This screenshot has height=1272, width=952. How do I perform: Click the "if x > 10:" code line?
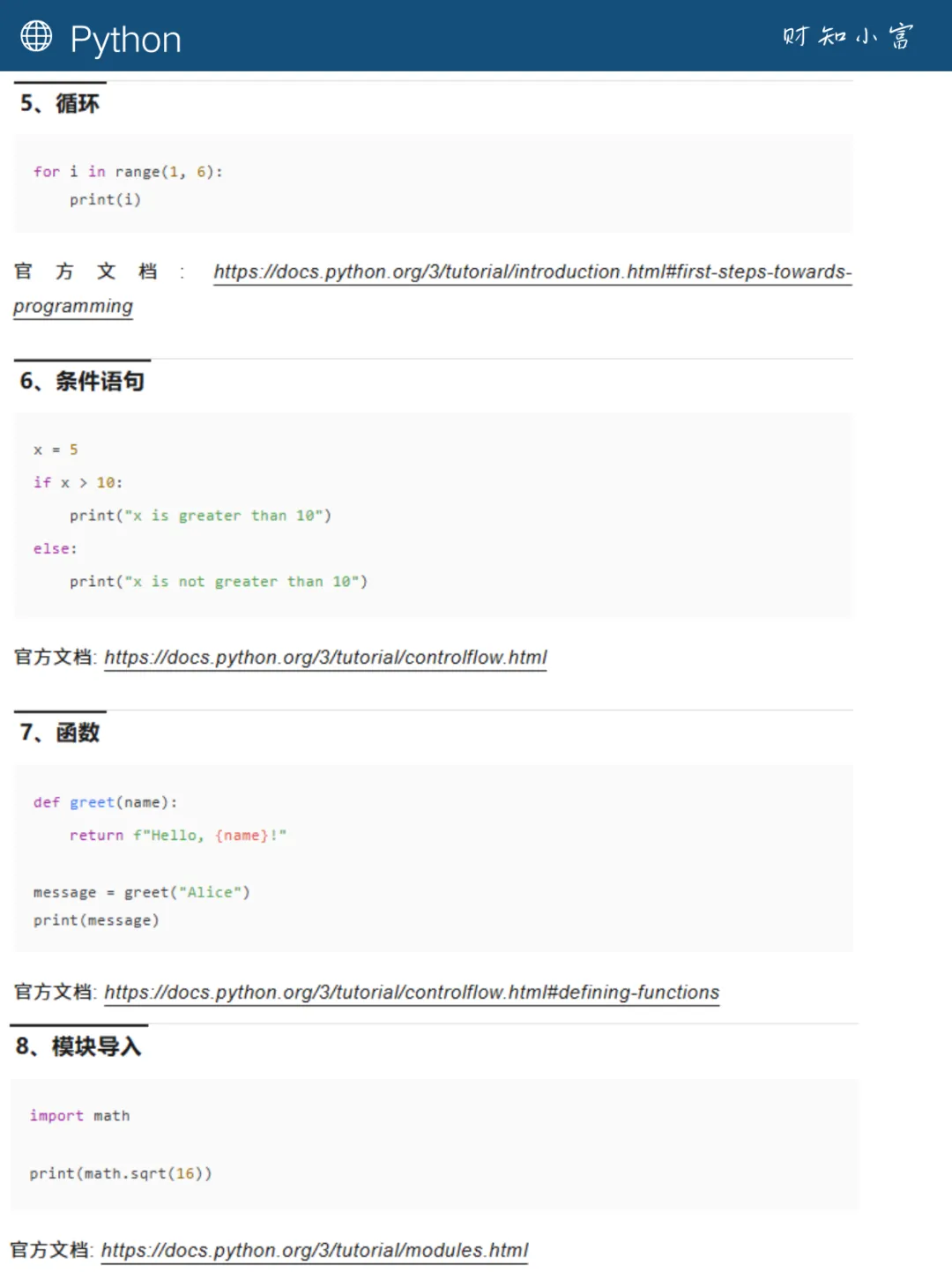pos(78,482)
